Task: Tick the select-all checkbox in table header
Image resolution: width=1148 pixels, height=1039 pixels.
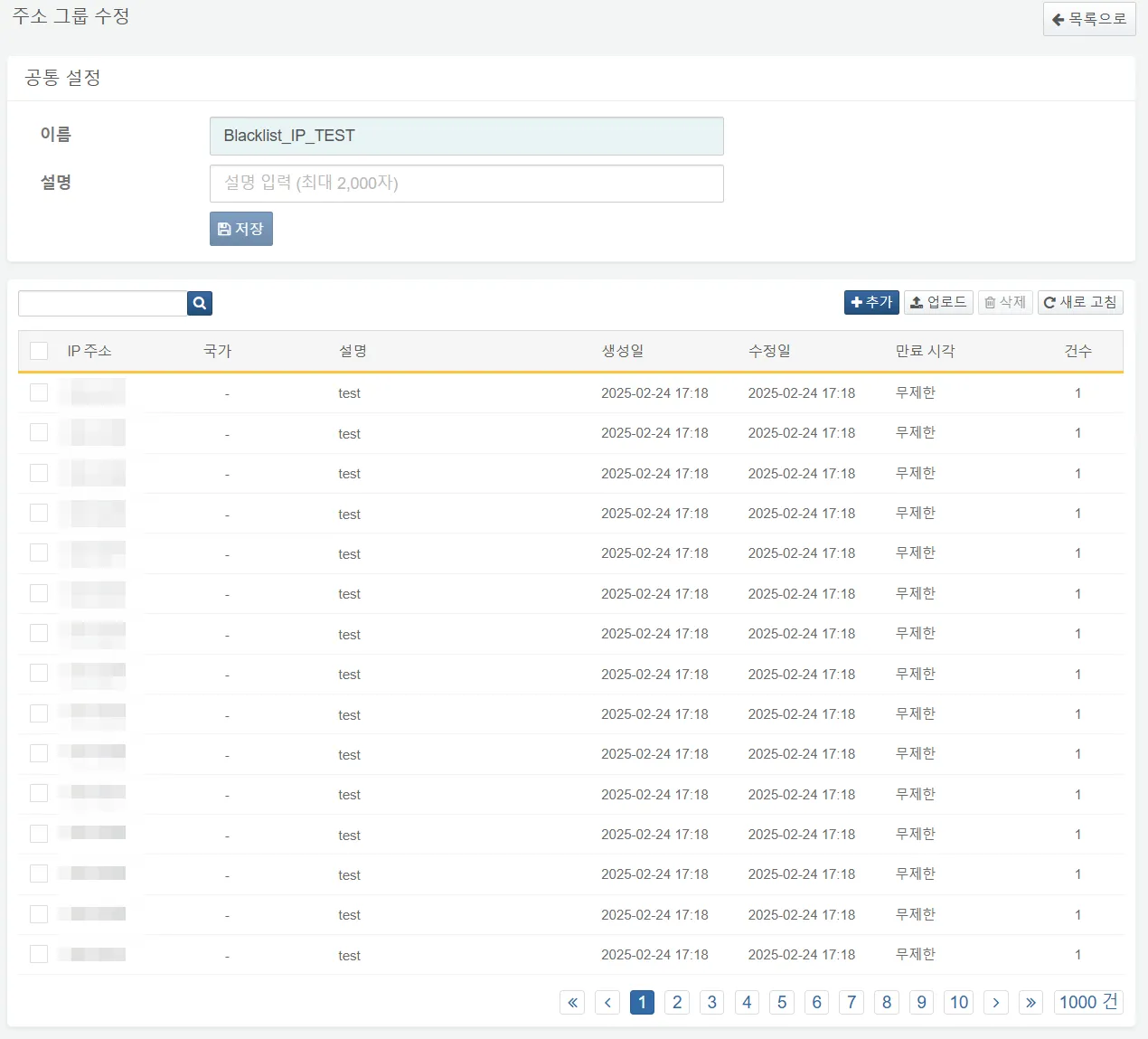Action: point(39,351)
